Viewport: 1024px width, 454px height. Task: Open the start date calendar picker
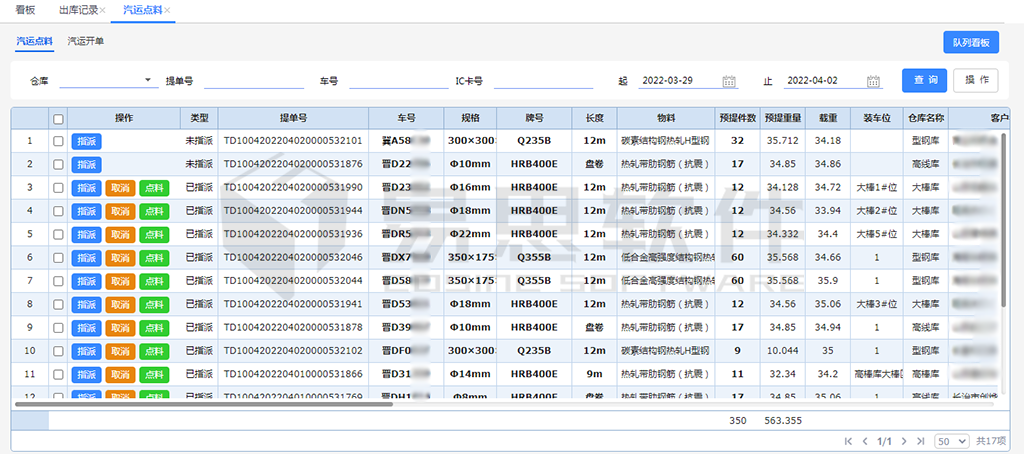click(730, 81)
